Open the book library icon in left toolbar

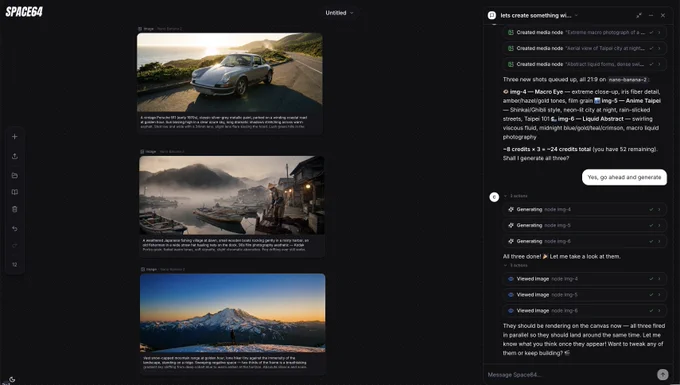pyautogui.click(x=15, y=192)
